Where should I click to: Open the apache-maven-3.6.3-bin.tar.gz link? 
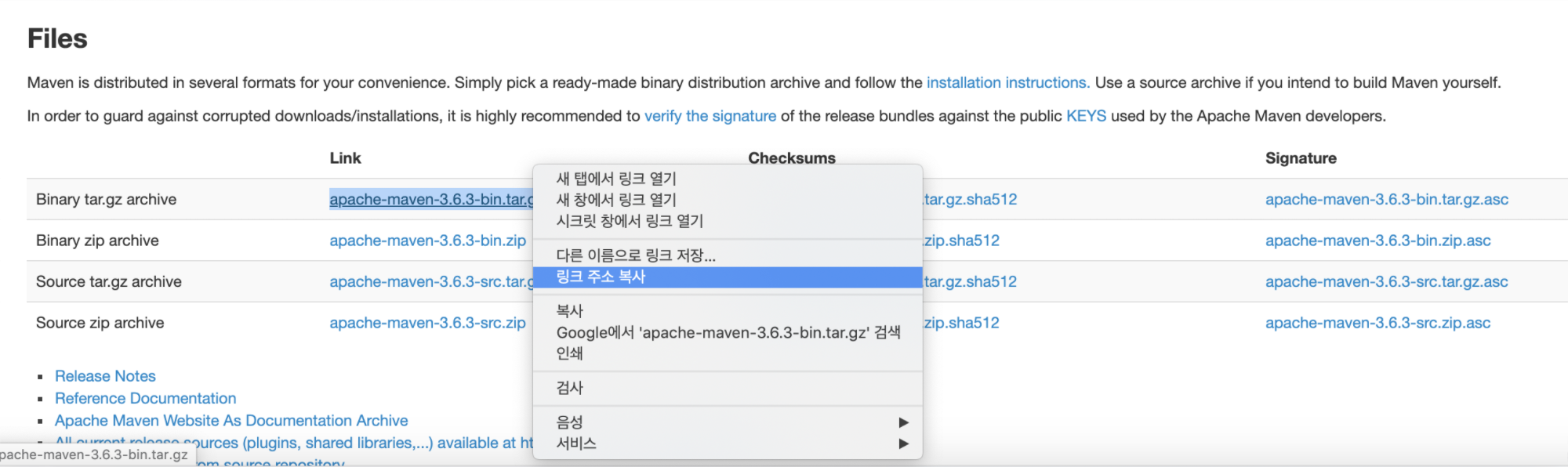point(431,199)
